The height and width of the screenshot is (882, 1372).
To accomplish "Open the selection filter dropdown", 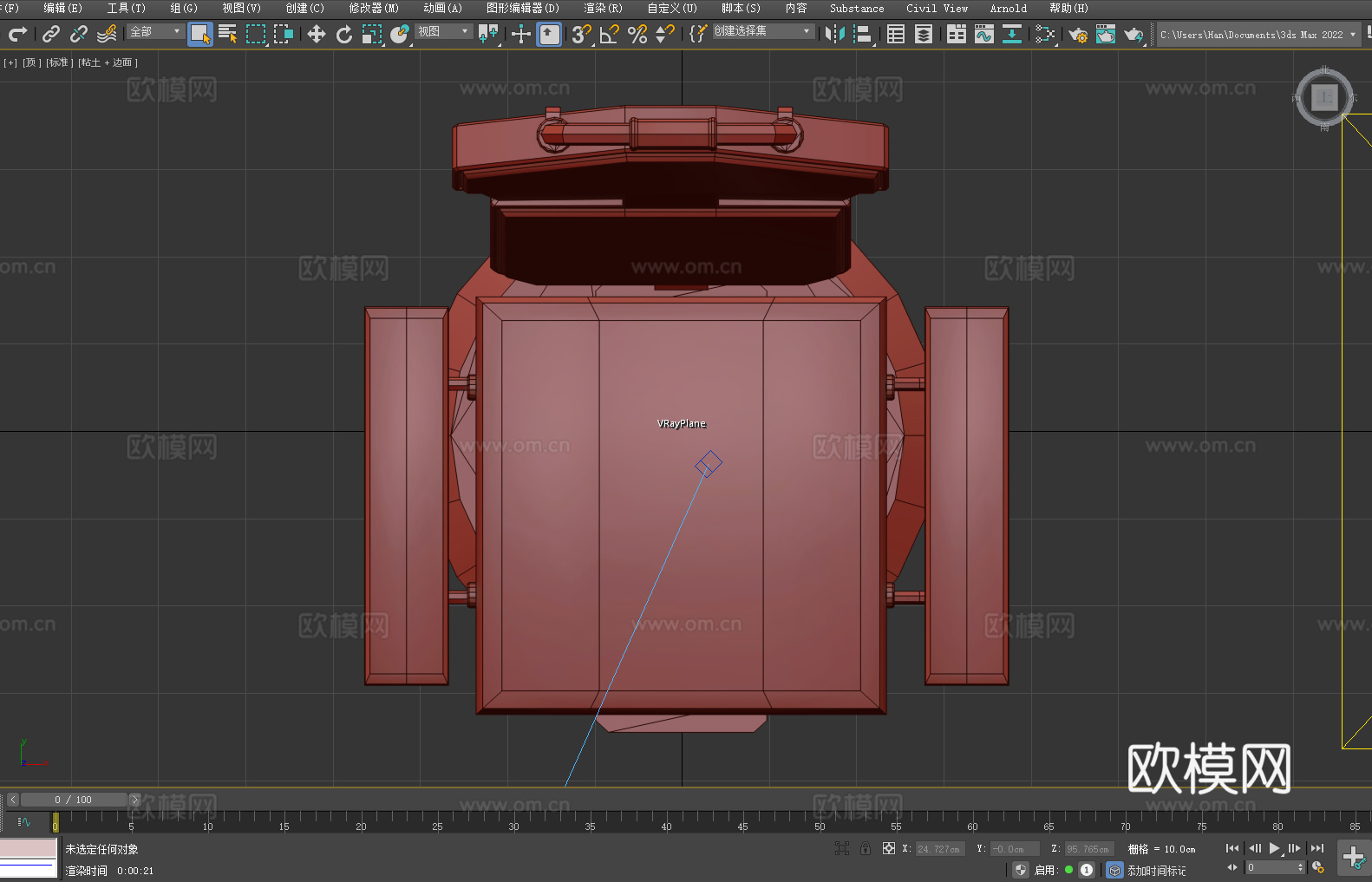I will 156,31.
